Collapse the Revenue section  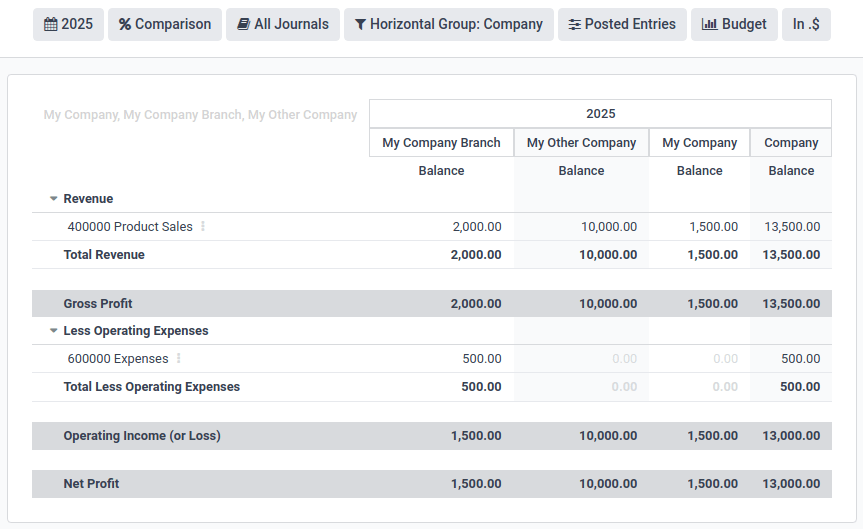[54, 199]
